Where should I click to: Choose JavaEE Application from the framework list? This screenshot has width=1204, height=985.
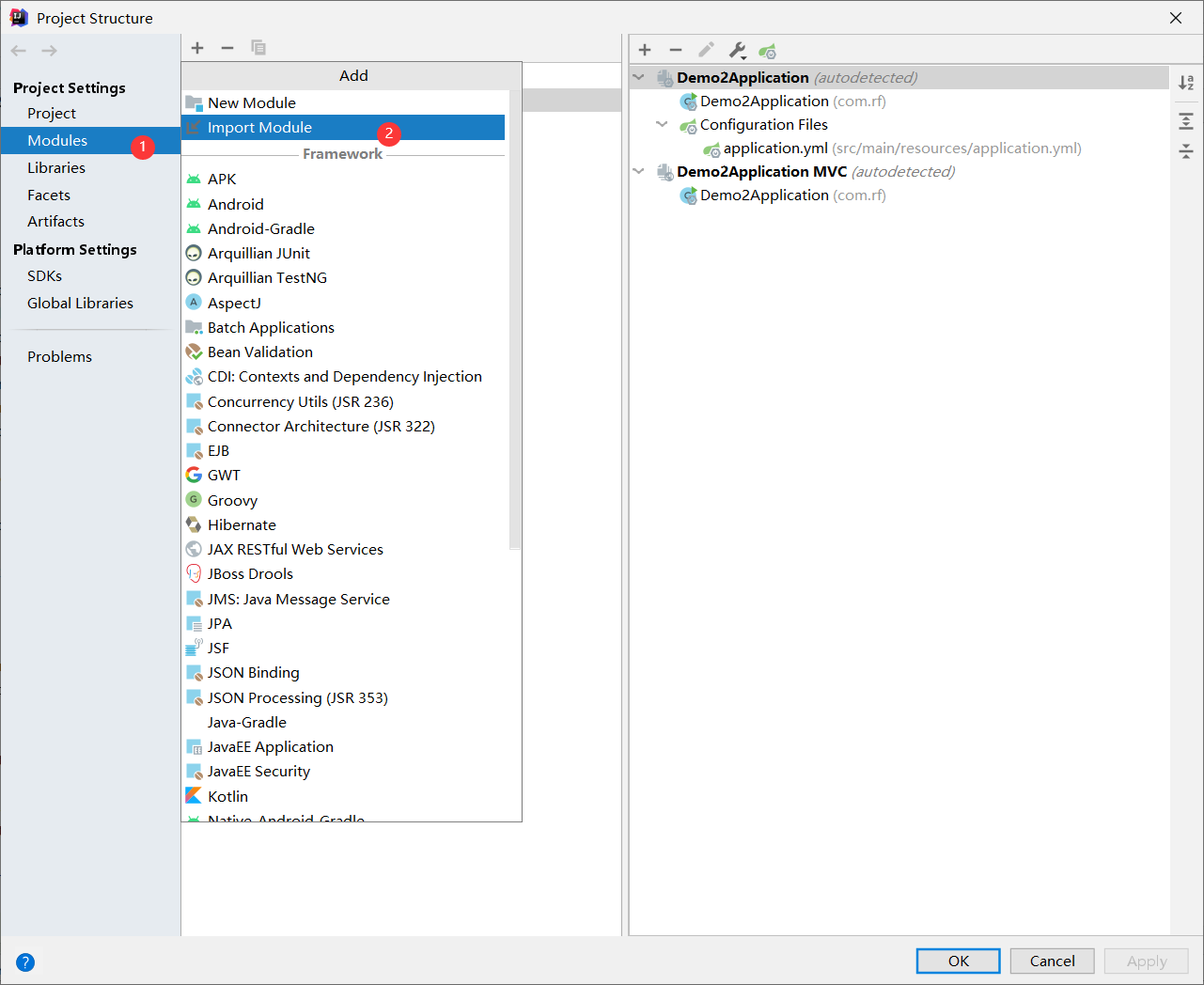coord(345,746)
